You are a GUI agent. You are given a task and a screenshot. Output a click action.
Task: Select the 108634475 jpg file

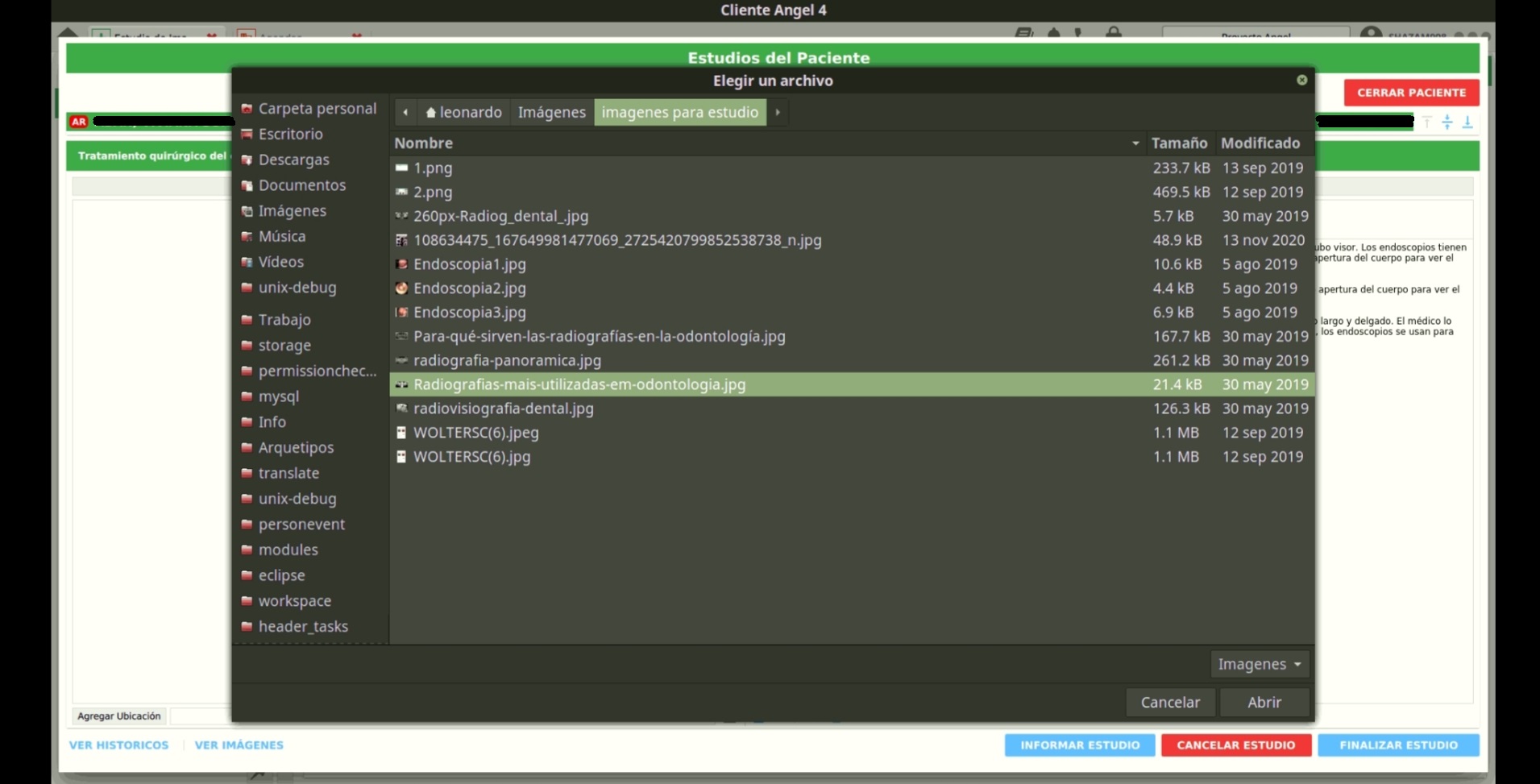pos(852,241)
